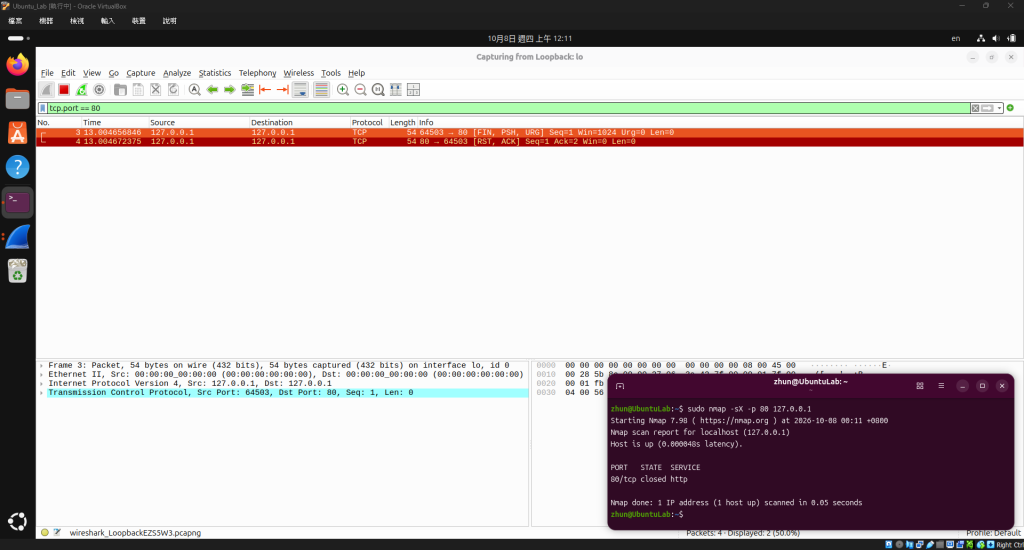Screen dimensions: 1024x550
Task: Click the greyed start capture shark fin
Action: [46, 89]
